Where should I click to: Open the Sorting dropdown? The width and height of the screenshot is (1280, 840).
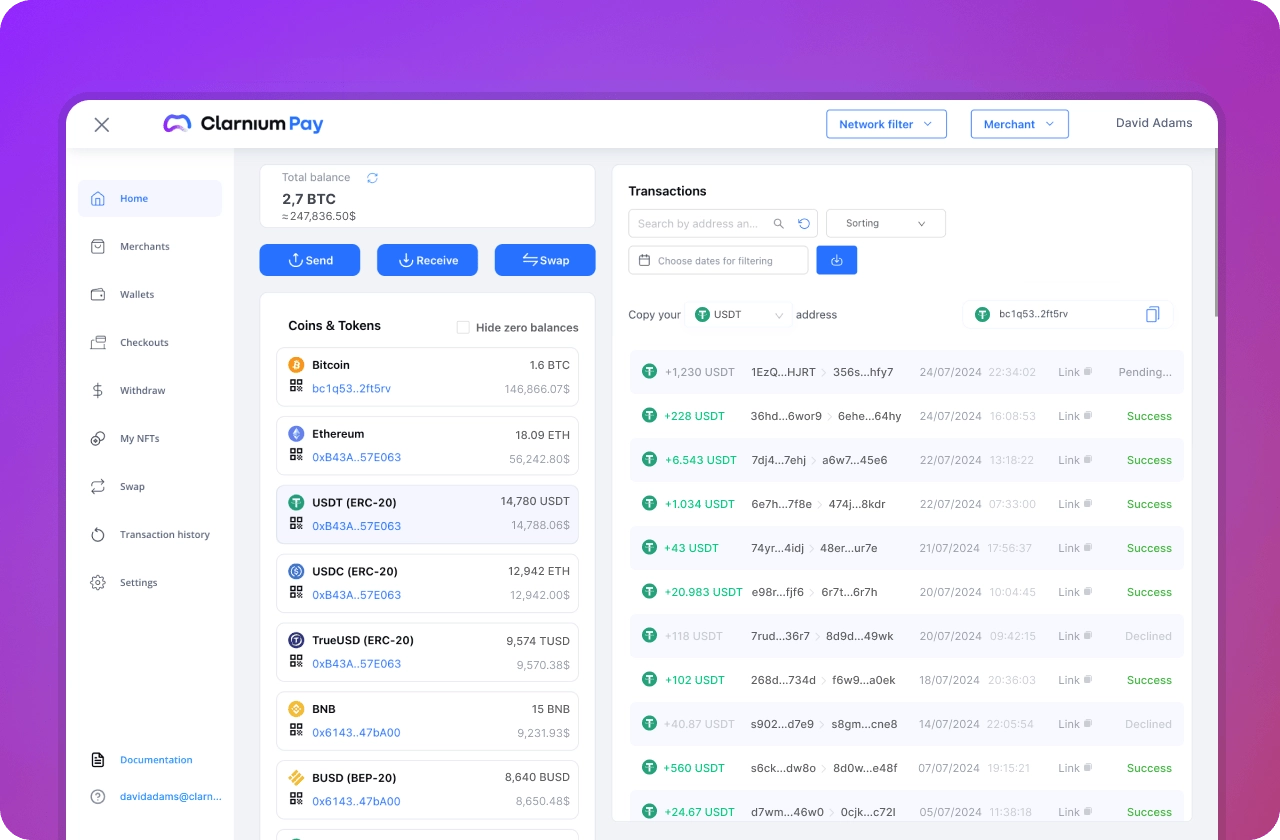pyautogui.click(x=885, y=224)
